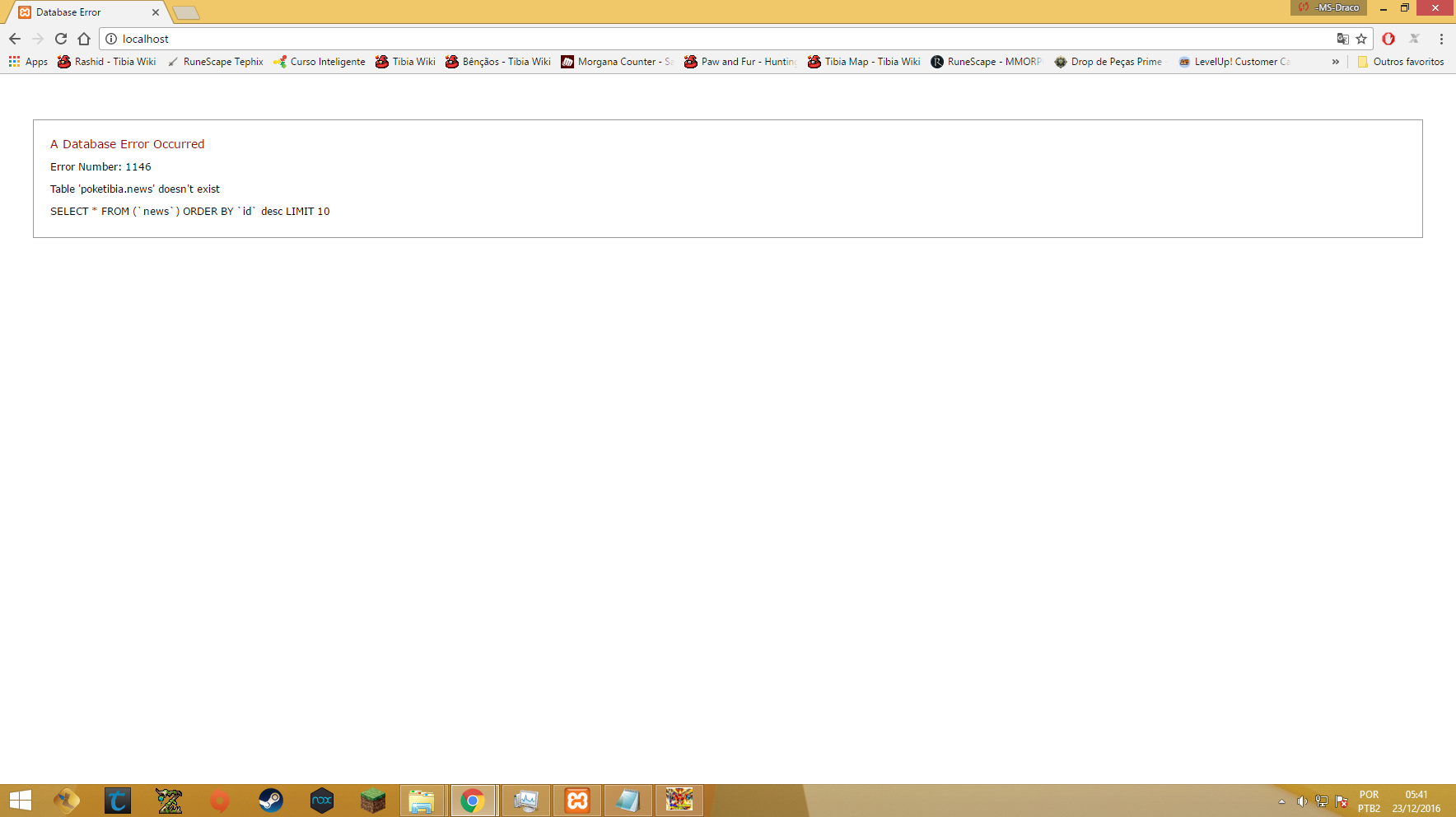Open the Apps shortcut in bookmarks bar
This screenshot has height=817, width=1456.
click(29, 62)
